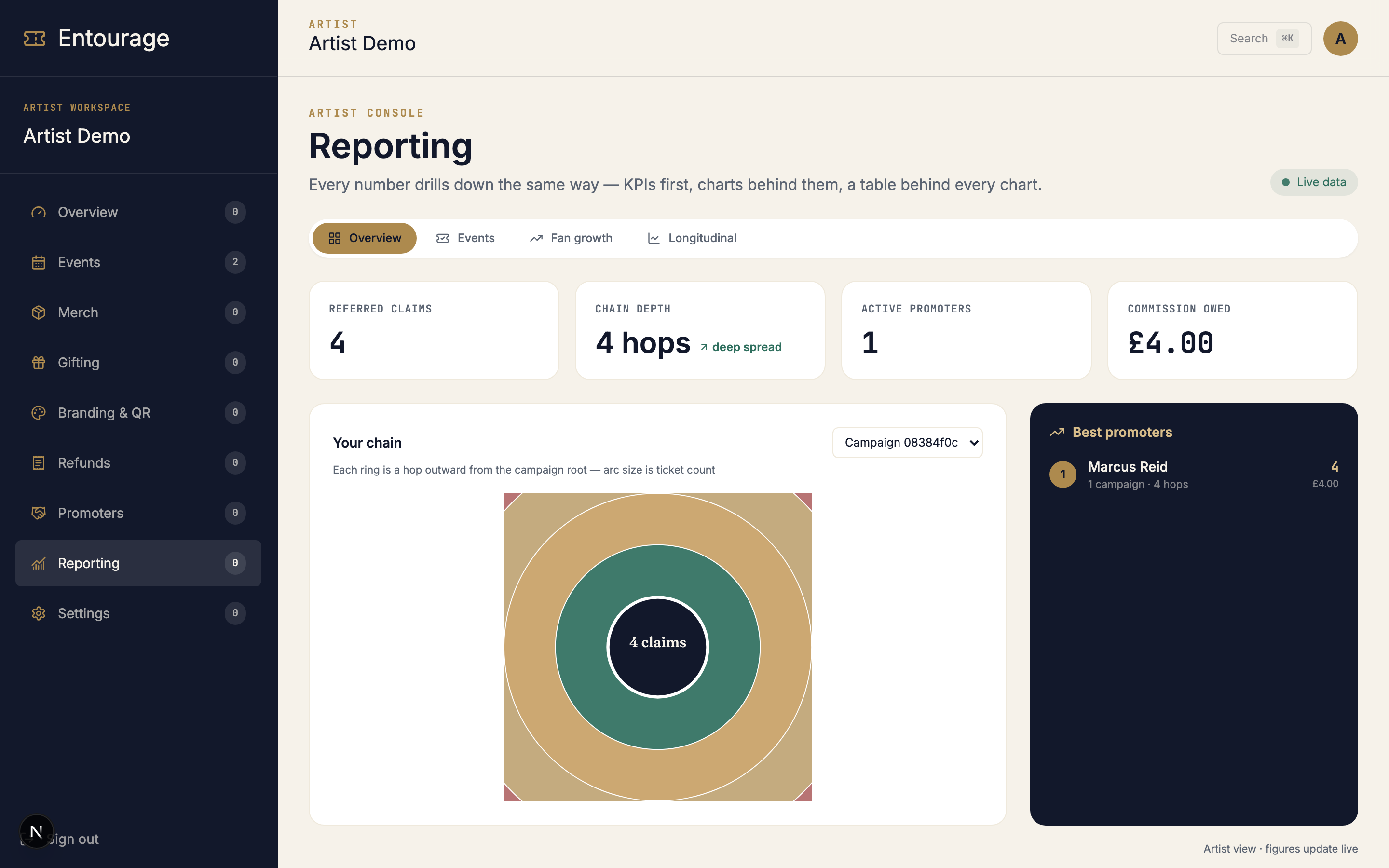Click the Active Promoters KPI card

tap(966, 330)
